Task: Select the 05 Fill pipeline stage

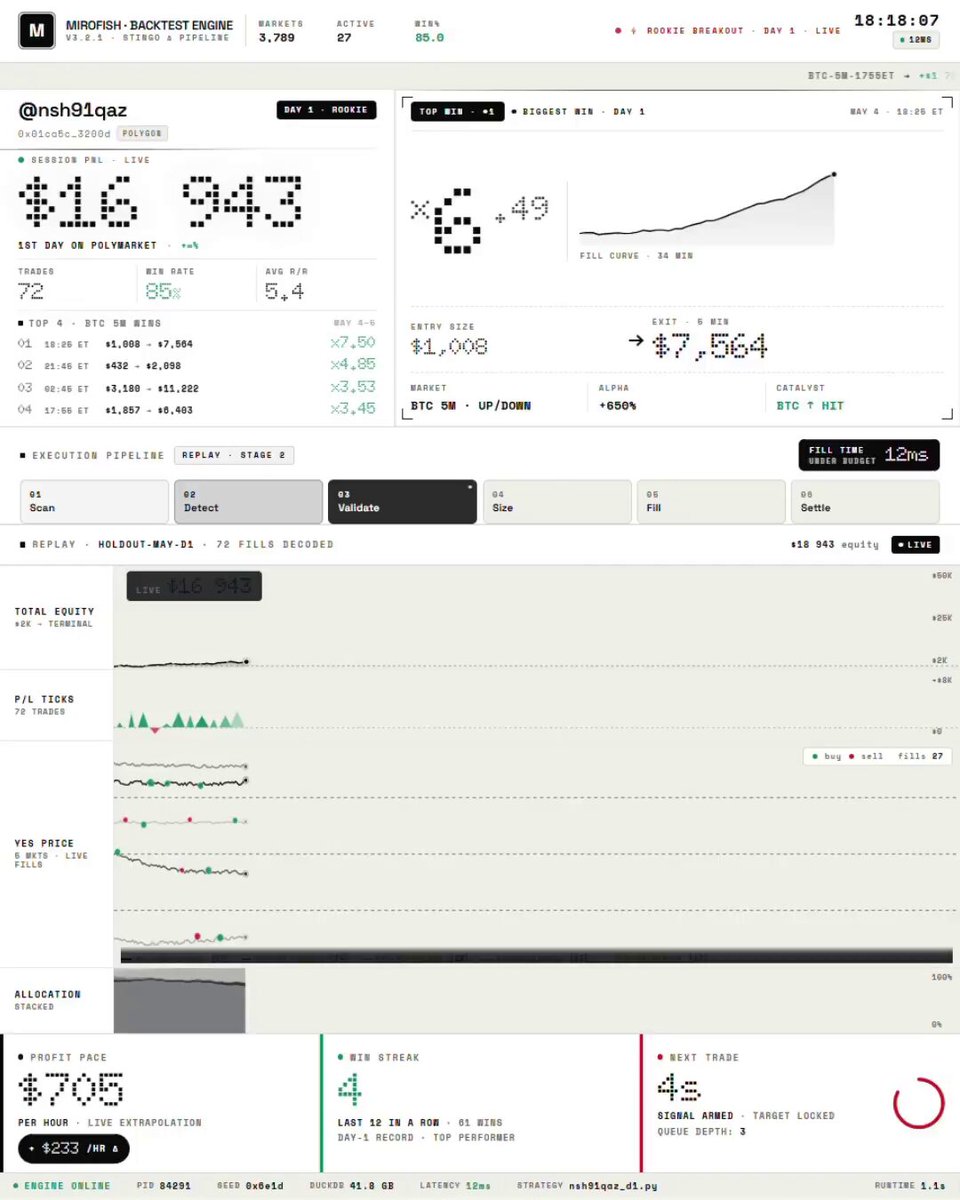Action: click(x=710, y=501)
